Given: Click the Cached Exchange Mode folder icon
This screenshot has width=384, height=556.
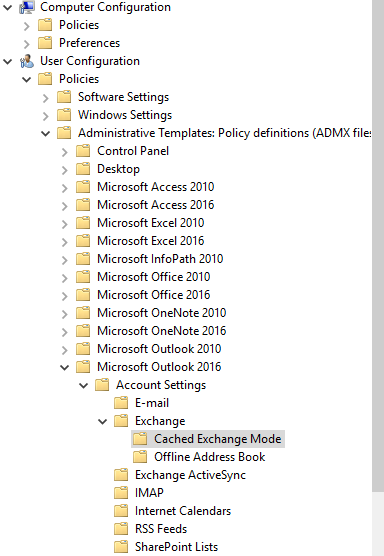Looking at the screenshot, I should (x=140, y=439).
